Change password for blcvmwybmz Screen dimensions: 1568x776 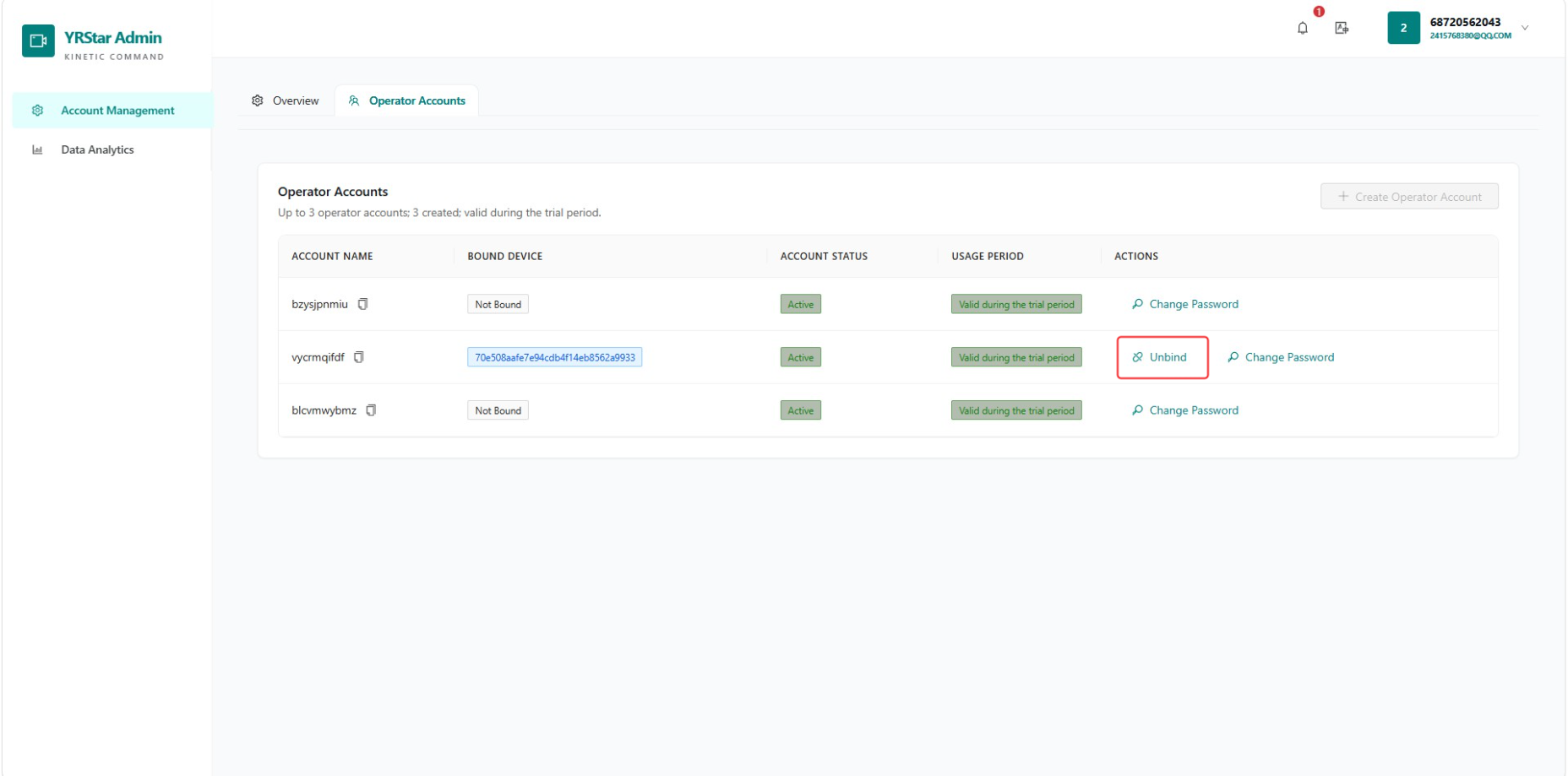click(1185, 410)
